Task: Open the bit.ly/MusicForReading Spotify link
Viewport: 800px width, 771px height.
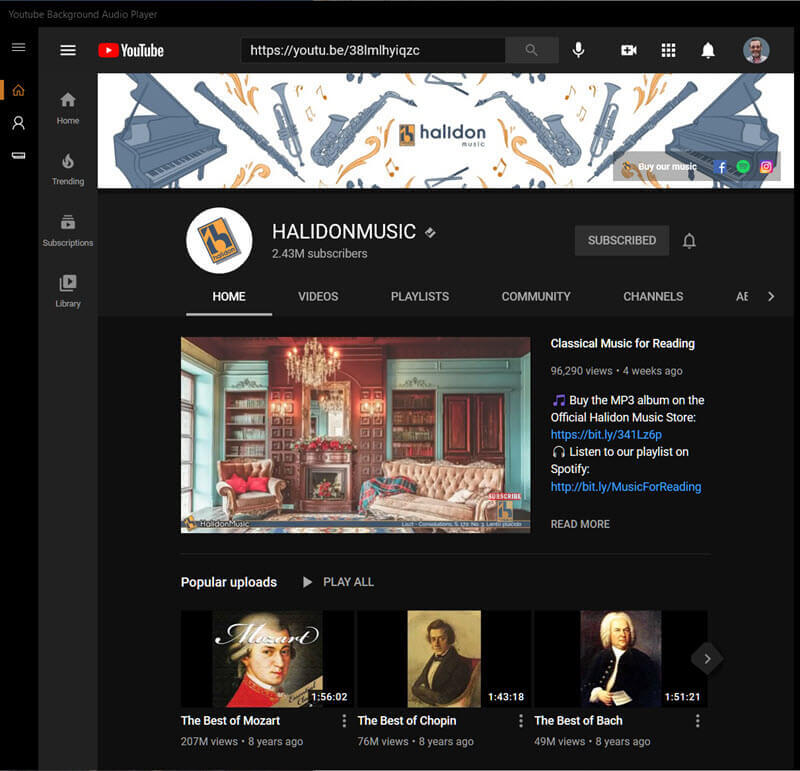Action: (x=626, y=487)
